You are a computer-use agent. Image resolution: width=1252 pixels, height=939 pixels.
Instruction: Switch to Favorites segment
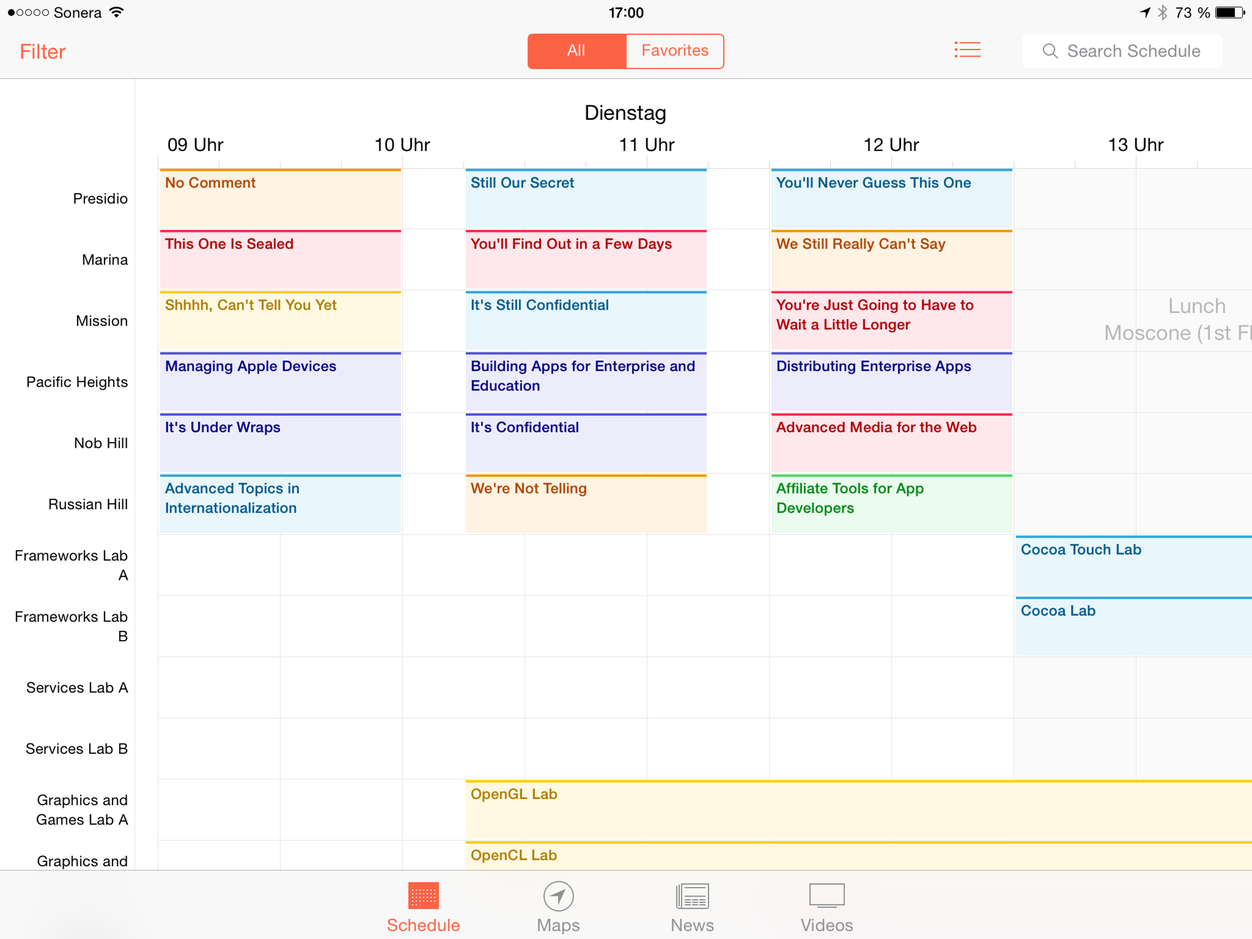675,51
